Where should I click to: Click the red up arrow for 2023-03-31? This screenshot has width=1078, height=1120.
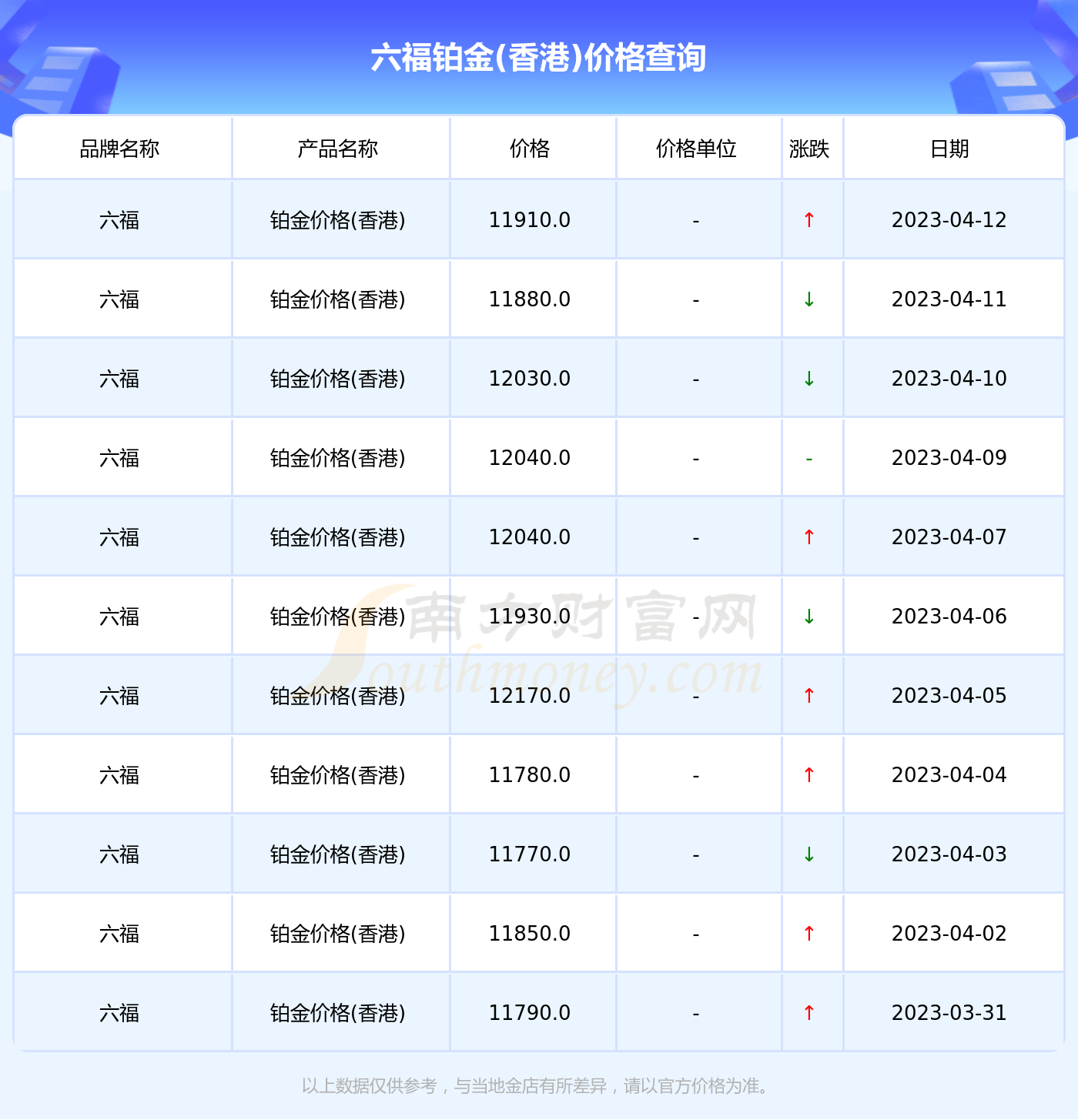tap(809, 1013)
